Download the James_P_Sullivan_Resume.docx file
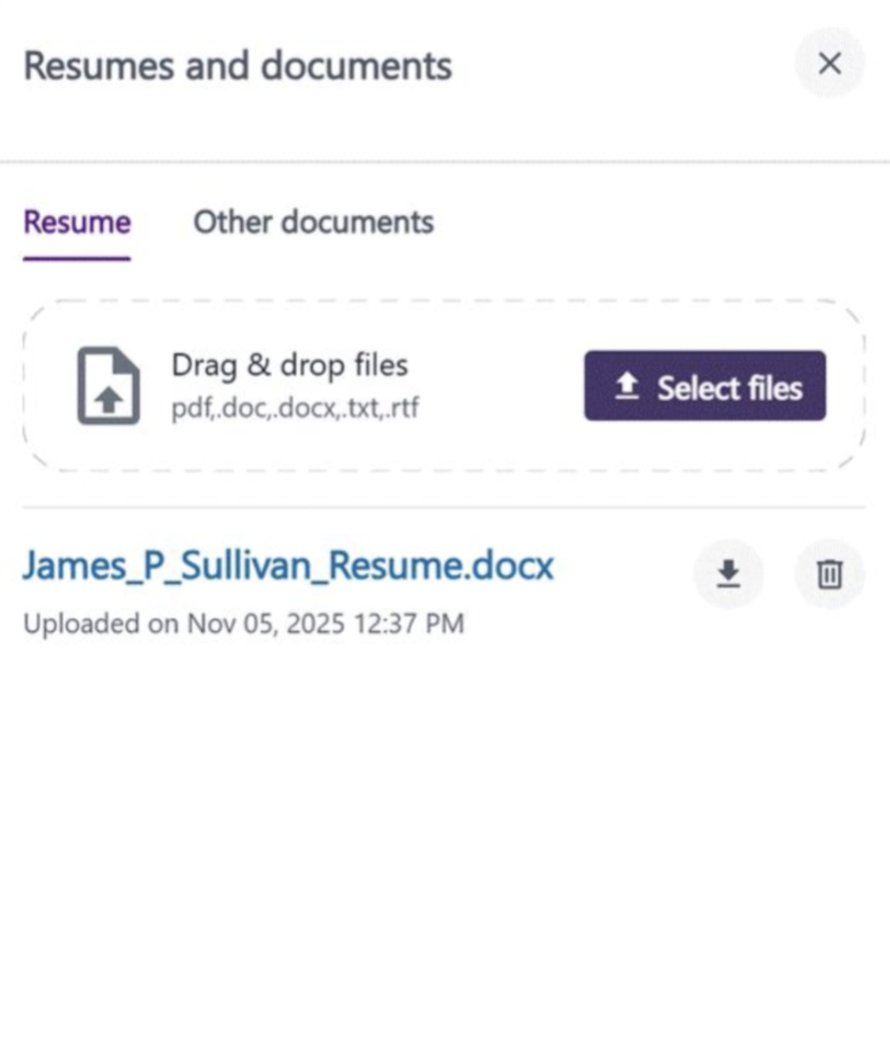This screenshot has height=1058, width=890. pos(729,573)
